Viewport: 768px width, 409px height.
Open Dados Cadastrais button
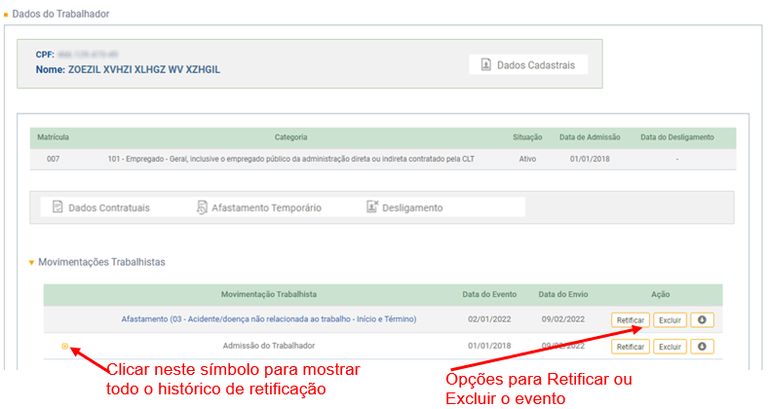[528, 65]
